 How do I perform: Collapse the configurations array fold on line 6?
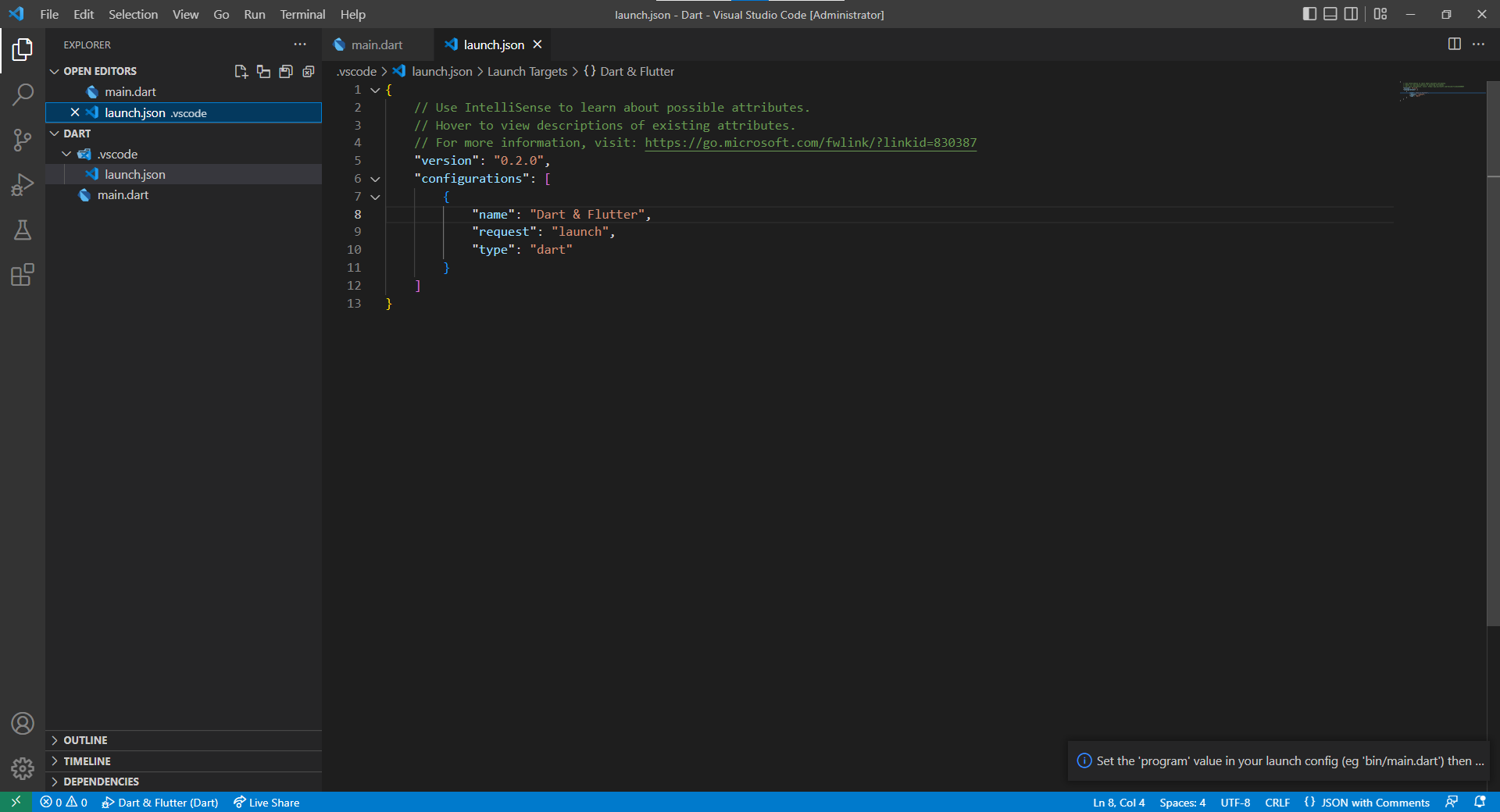pyautogui.click(x=374, y=179)
